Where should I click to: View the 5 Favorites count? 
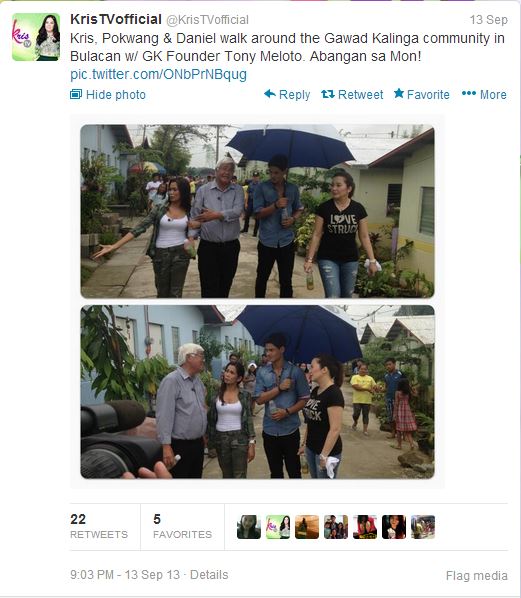click(182, 527)
